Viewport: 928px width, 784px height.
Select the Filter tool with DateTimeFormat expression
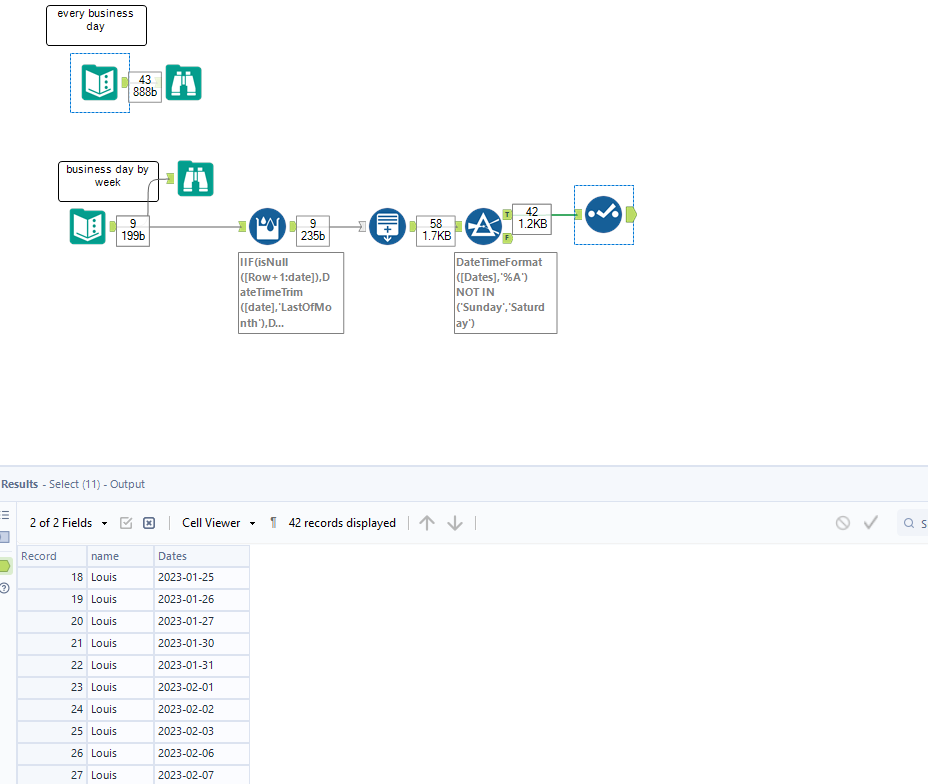click(x=483, y=226)
